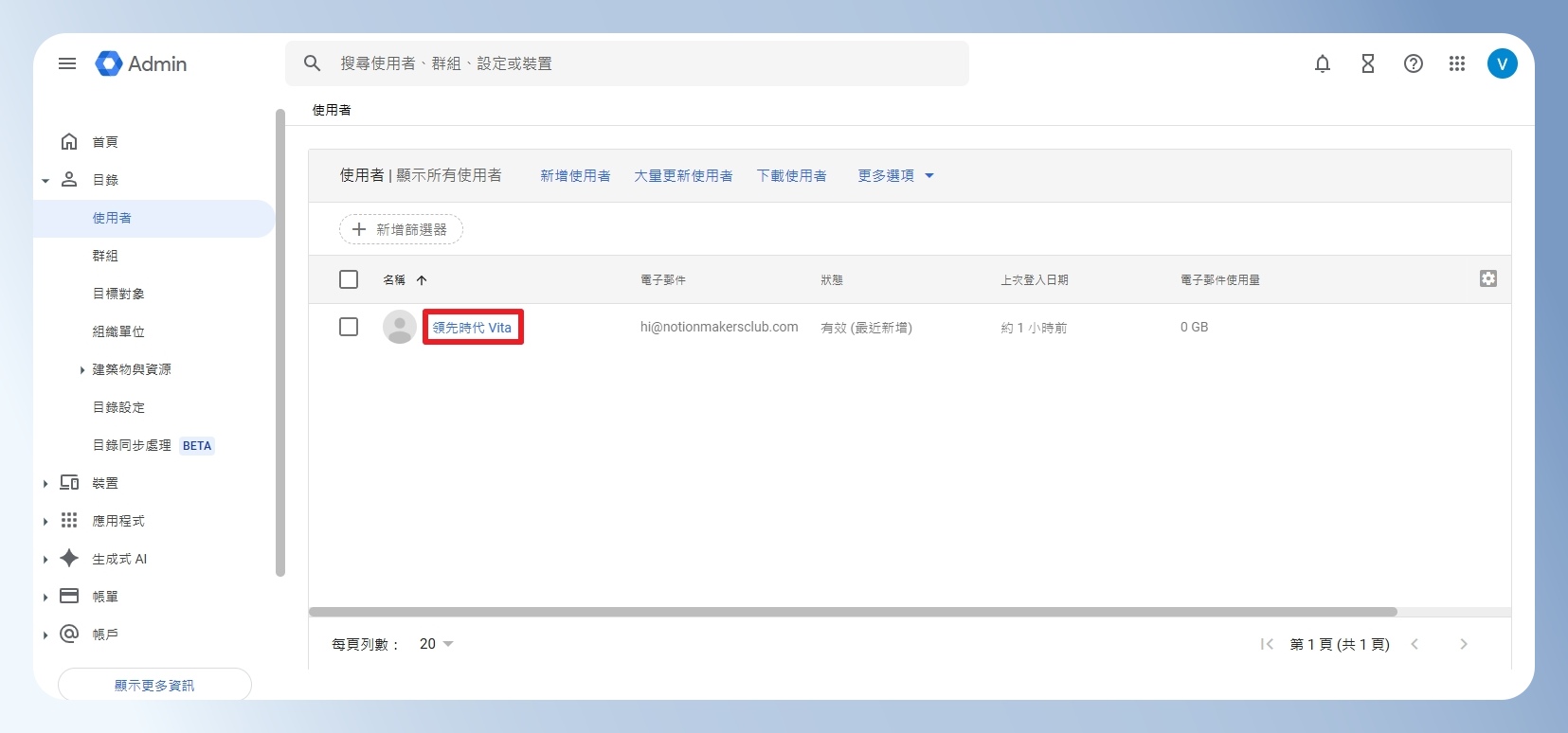The width and height of the screenshot is (1568, 733).
Task: Expand the 應用程式 section arrow
Action: pos(45,522)
